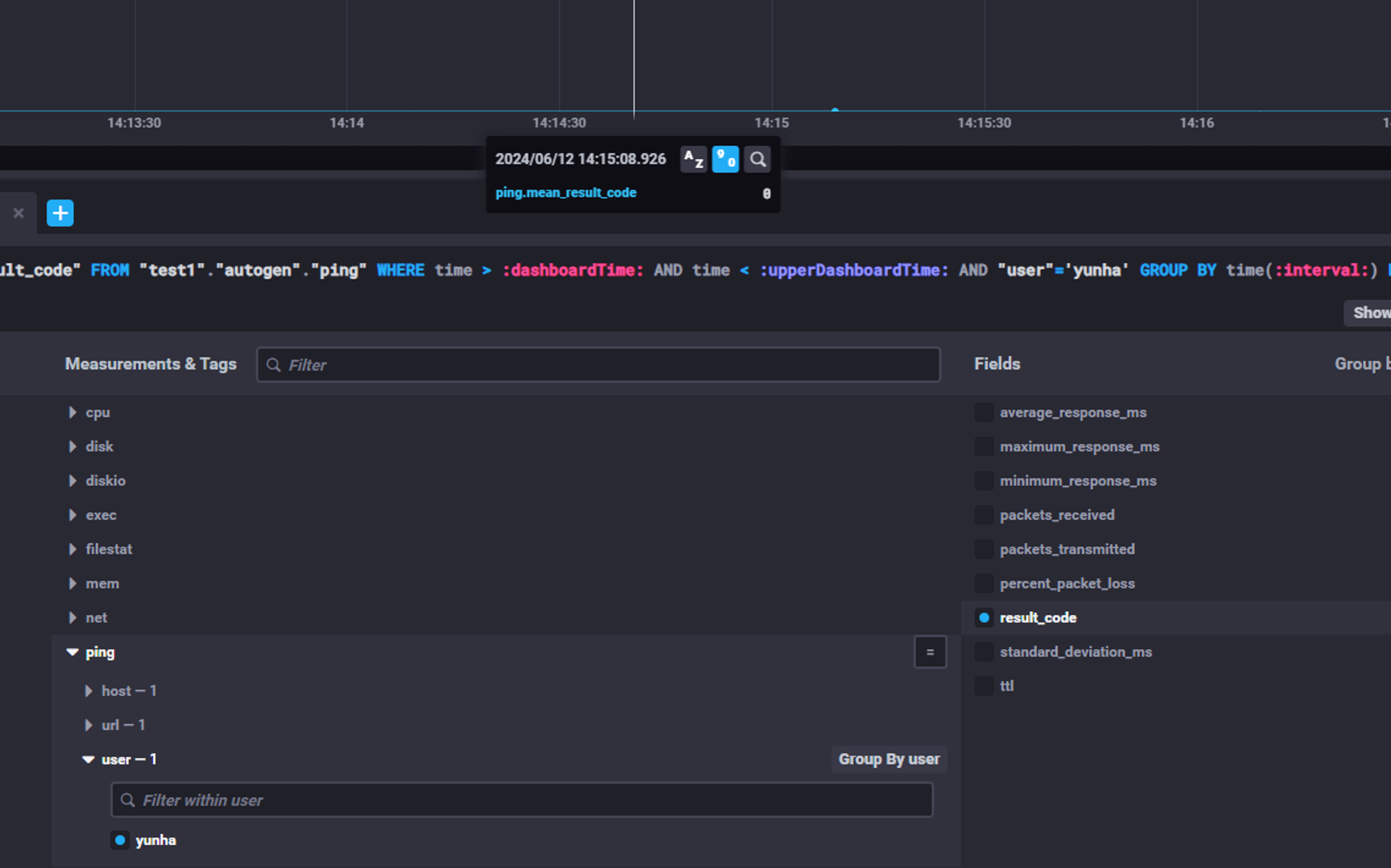The width and height of the screenshot is (1391, 868).
Task: Click the equals toggle beside ping
Action: [x=930, y=652]
